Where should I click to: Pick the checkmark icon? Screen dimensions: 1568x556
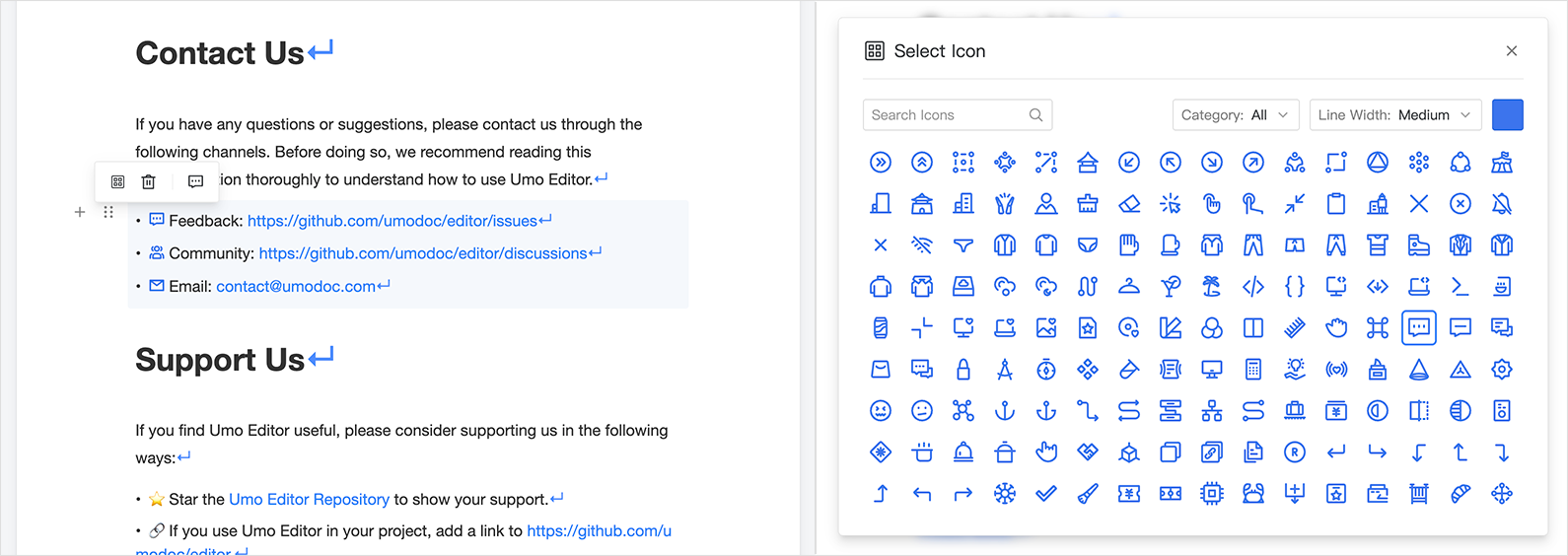(1046, 494)
